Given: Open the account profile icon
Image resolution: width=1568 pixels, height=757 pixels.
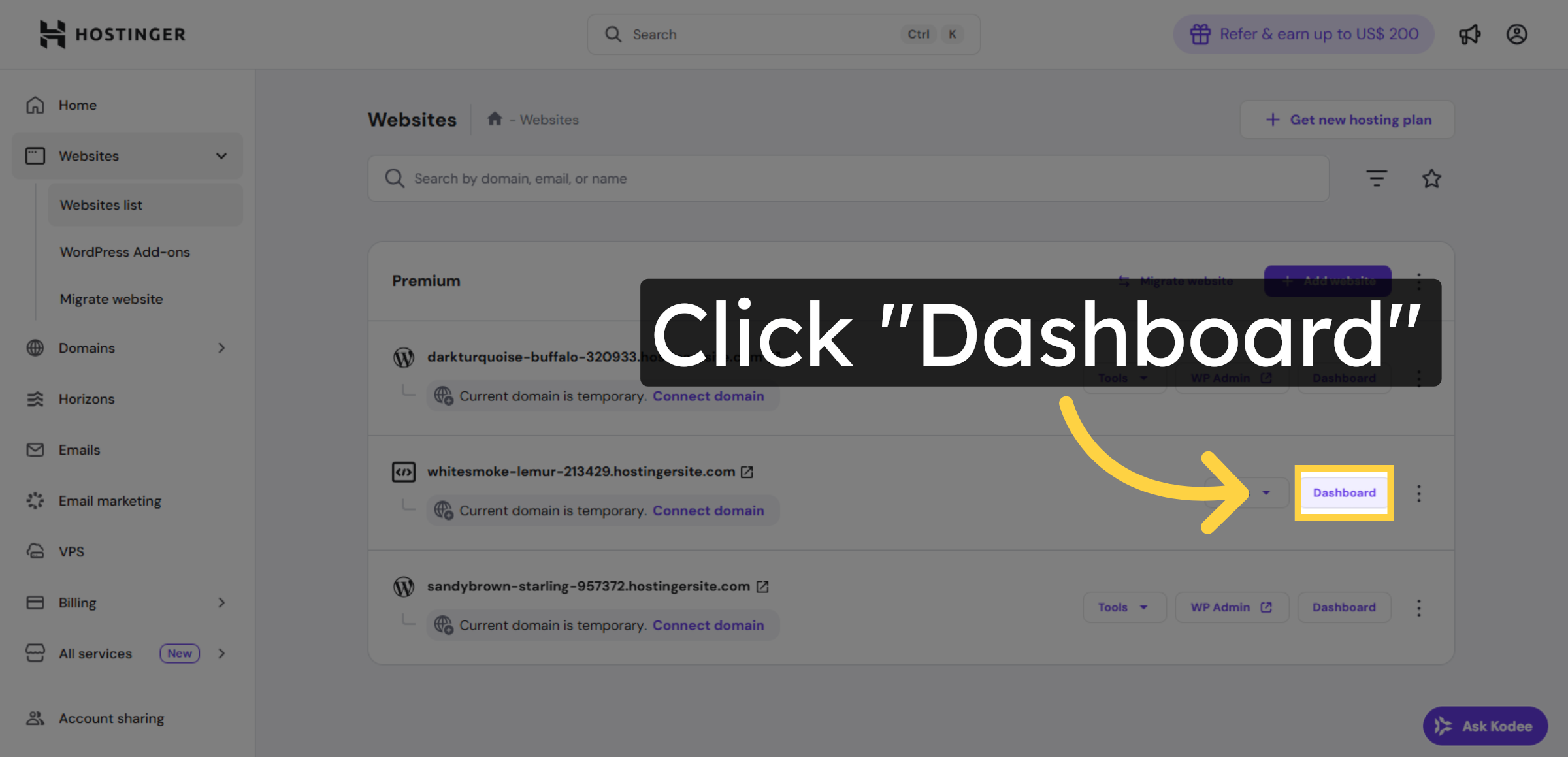Looking at the screenshot, I should (x=1517, y=34).
